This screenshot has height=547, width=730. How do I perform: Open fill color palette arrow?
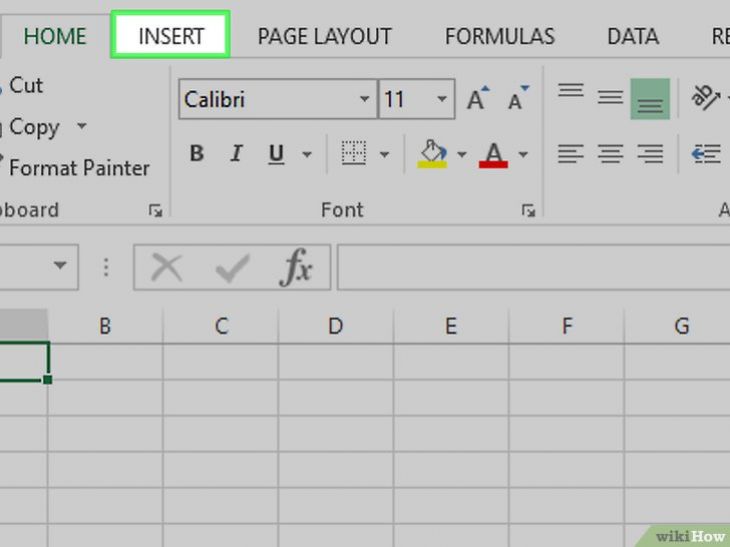click(462, 154)
